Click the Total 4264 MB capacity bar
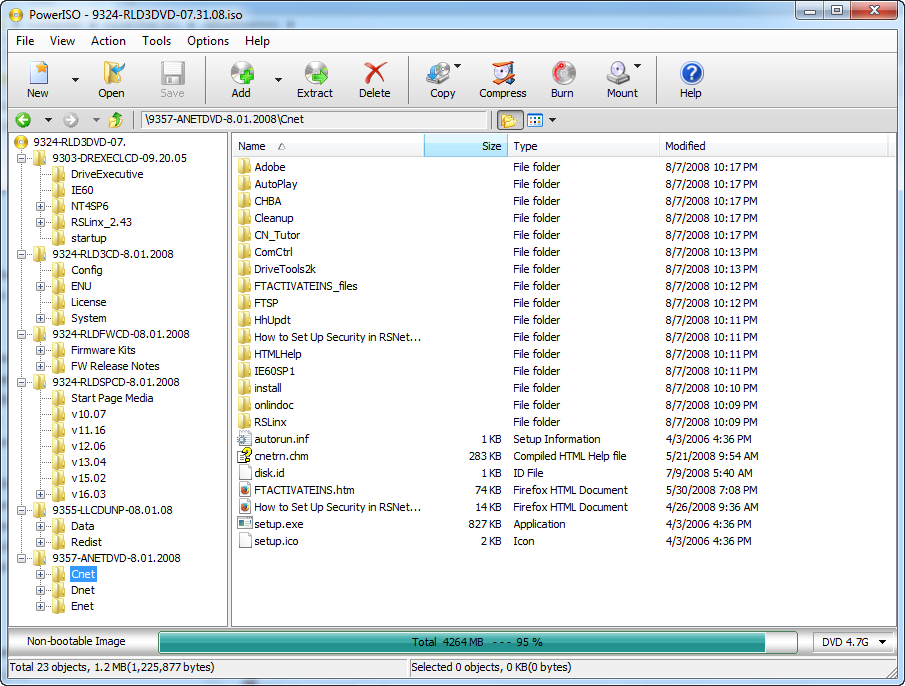The width and height of the screenshot is (905, 686). 477,642
